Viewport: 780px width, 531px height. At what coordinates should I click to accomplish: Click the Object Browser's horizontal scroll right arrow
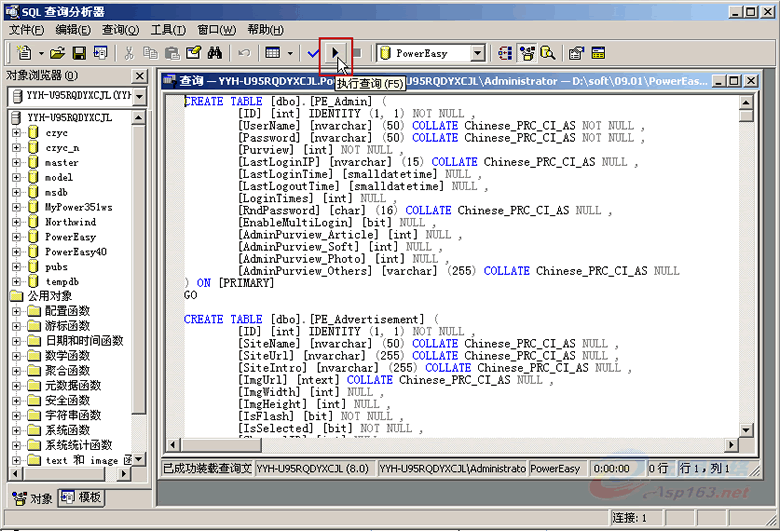[123, 474]
